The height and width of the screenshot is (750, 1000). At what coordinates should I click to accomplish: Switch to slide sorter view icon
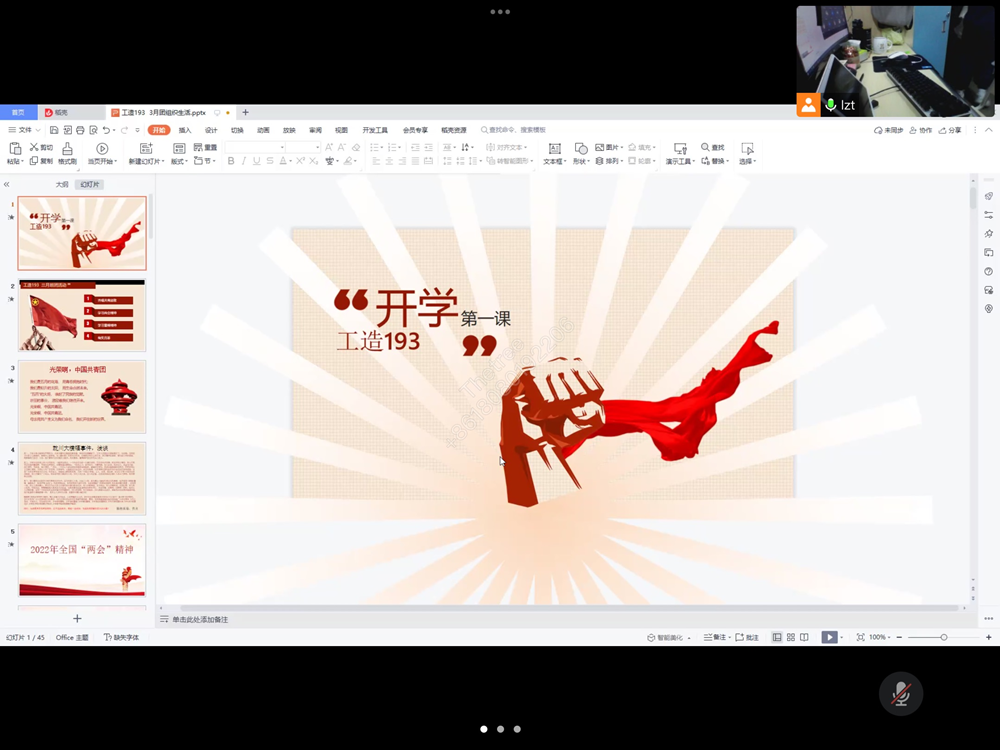pyautogui.click(x=791, y=637)
